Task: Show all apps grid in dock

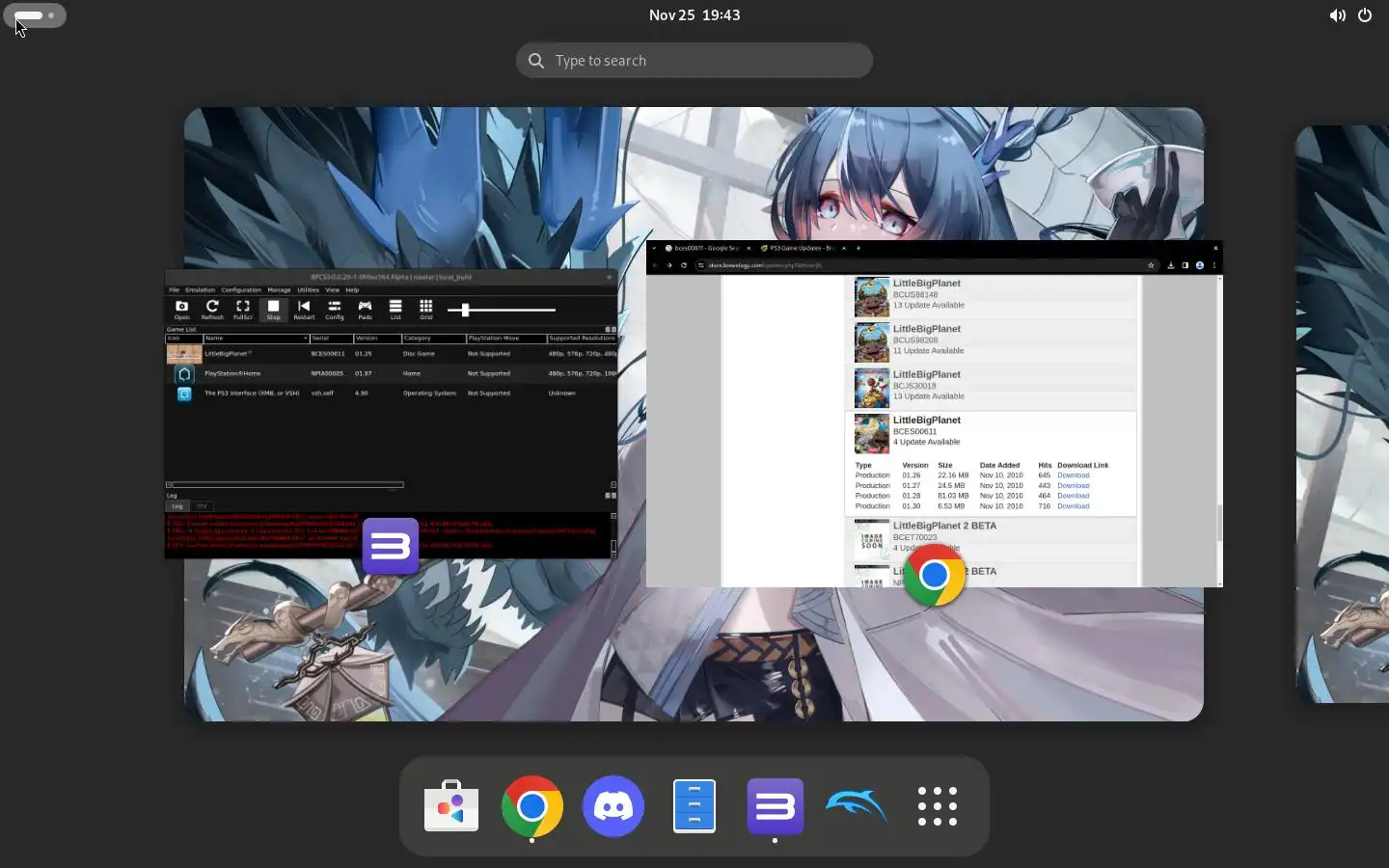Action: pos(938,805)
